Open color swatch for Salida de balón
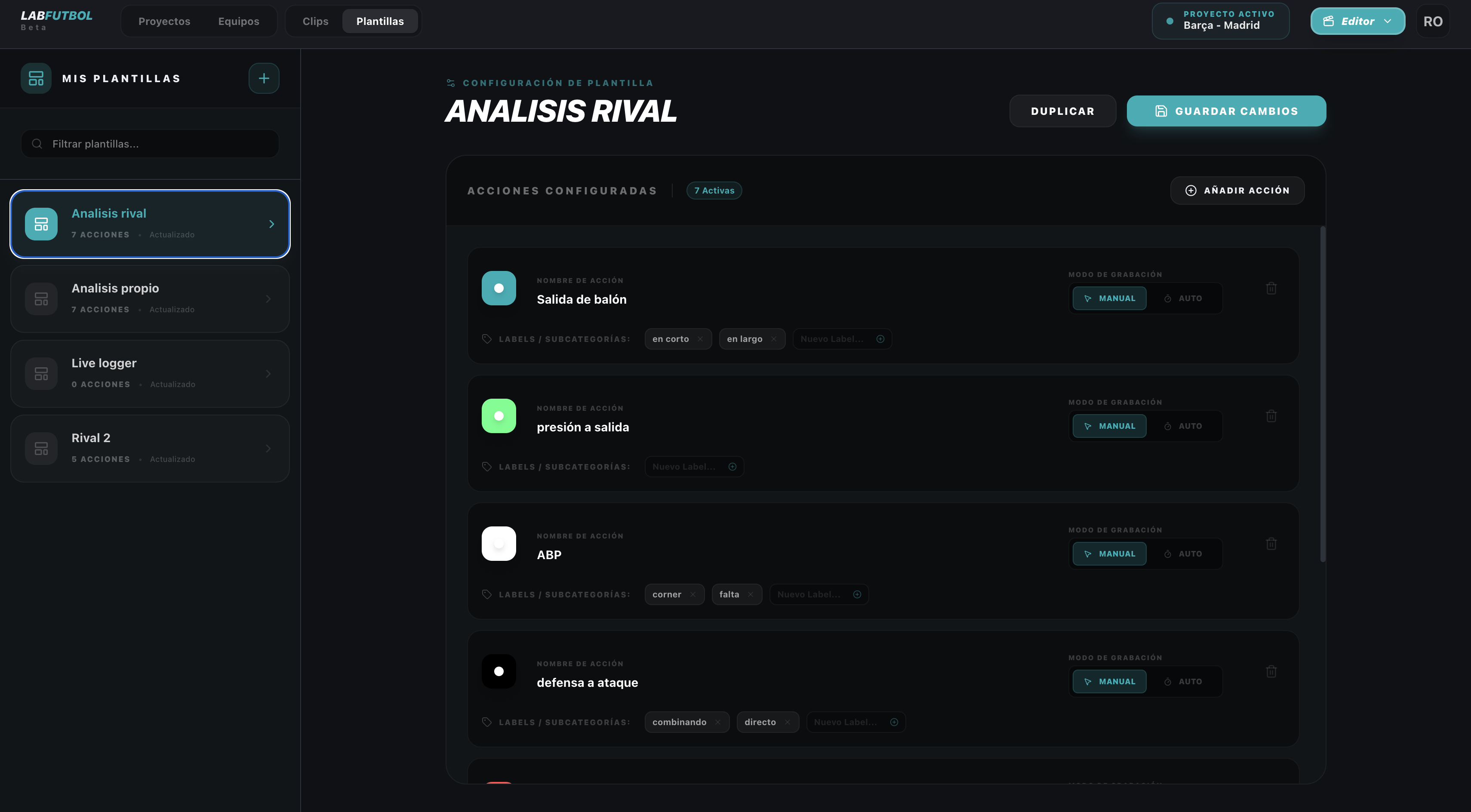This screenshot has height=812, width=1471. click(499, 288)
